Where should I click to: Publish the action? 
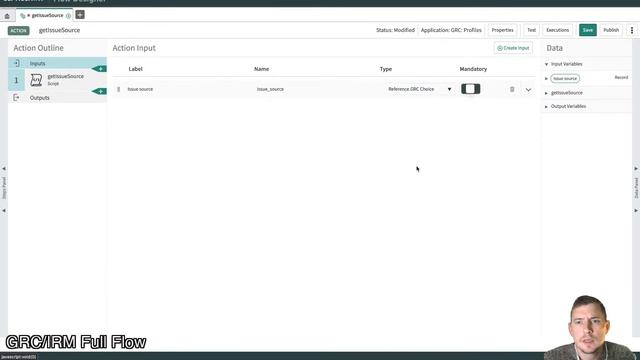coord(611,30)
